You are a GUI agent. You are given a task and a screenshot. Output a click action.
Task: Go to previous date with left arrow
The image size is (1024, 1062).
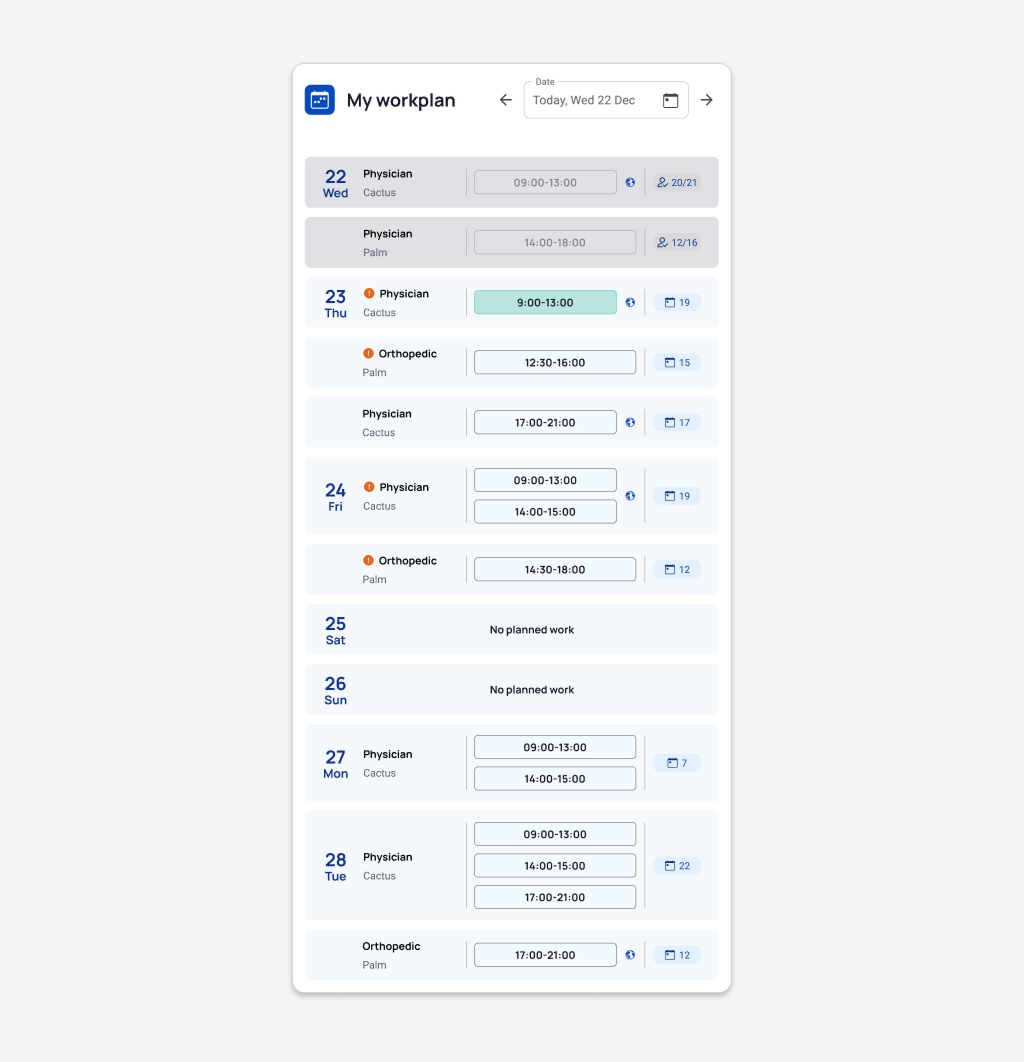(505, 100)
